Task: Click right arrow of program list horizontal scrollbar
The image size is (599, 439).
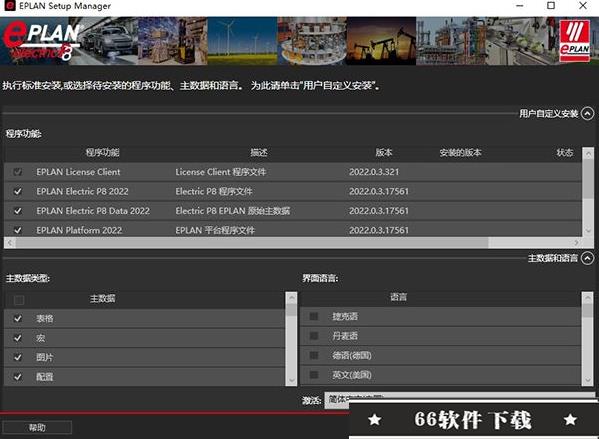Action: click(576, 243)
